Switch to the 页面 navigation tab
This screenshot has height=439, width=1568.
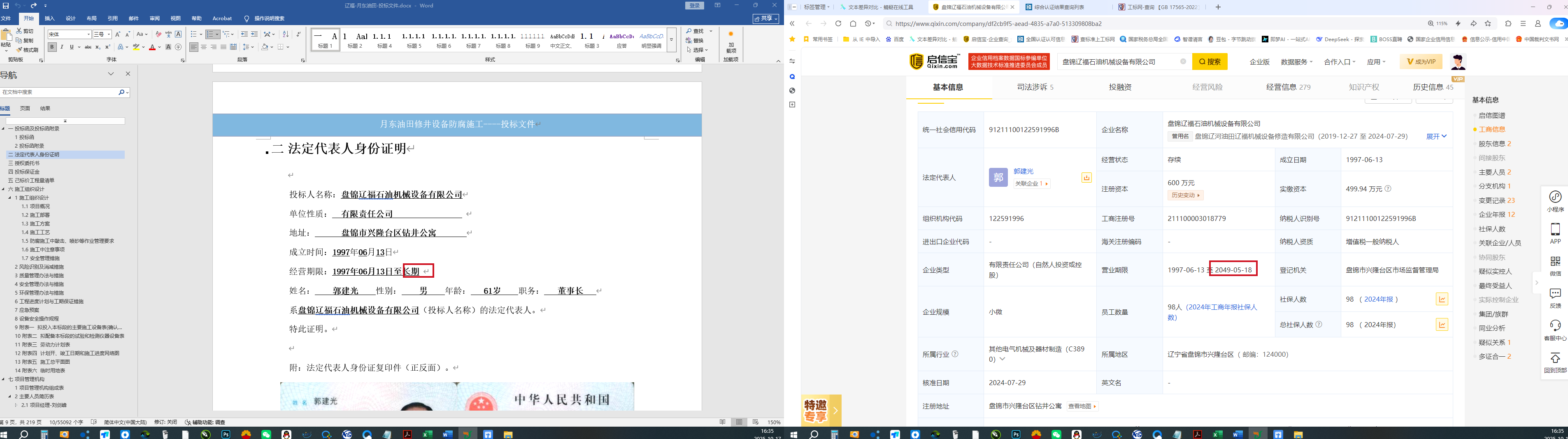coord(25,108)
